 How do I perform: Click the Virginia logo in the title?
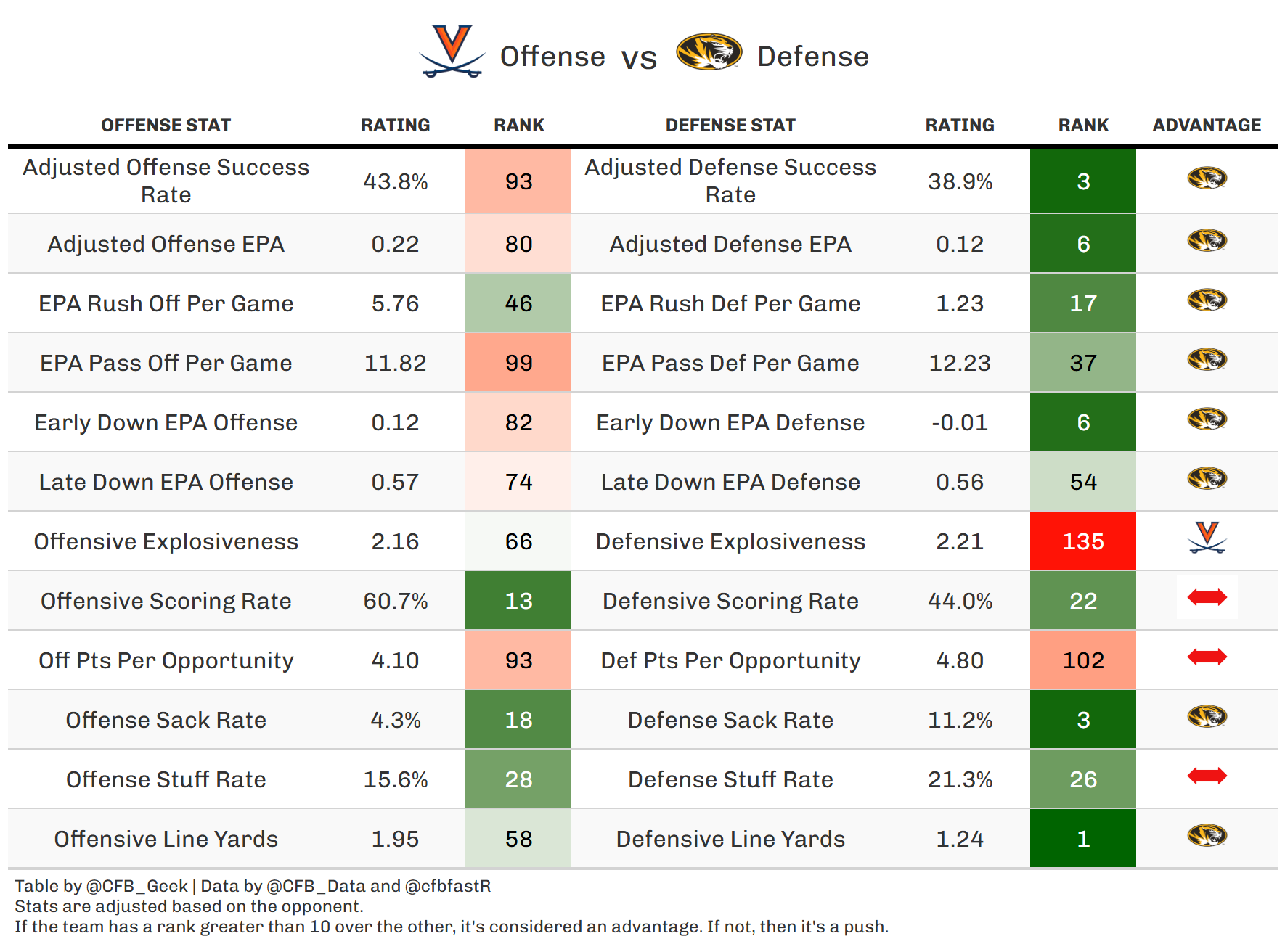(x=452, y=52)
